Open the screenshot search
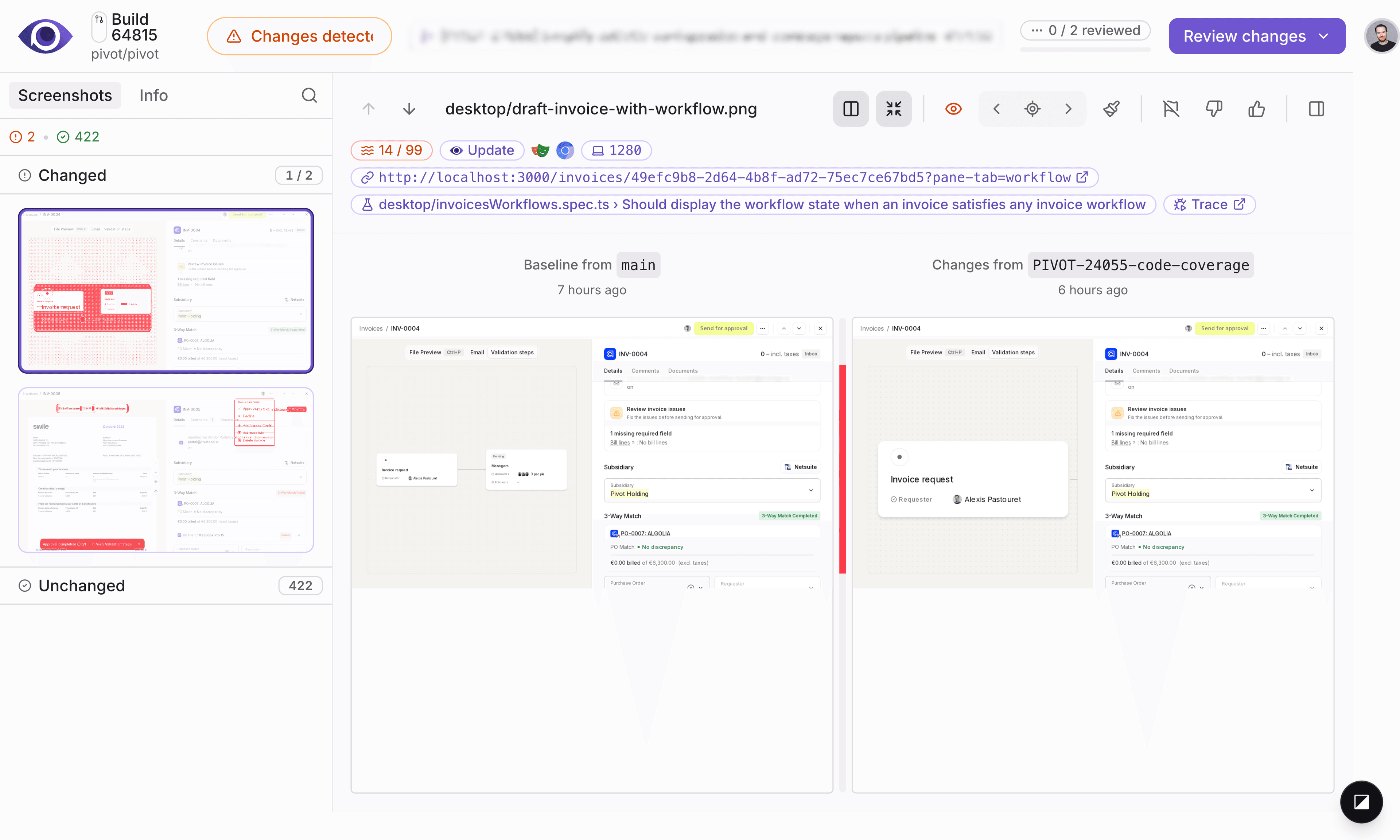 point(309,95)
